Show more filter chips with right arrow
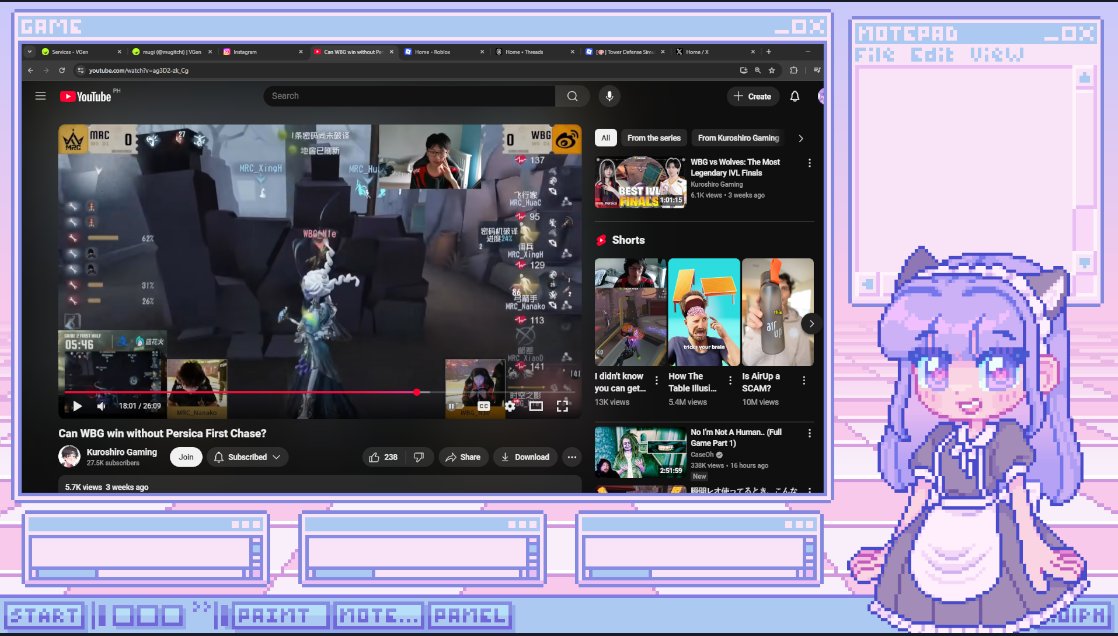This screenshot has width=1118, height=636. [800, 138]
